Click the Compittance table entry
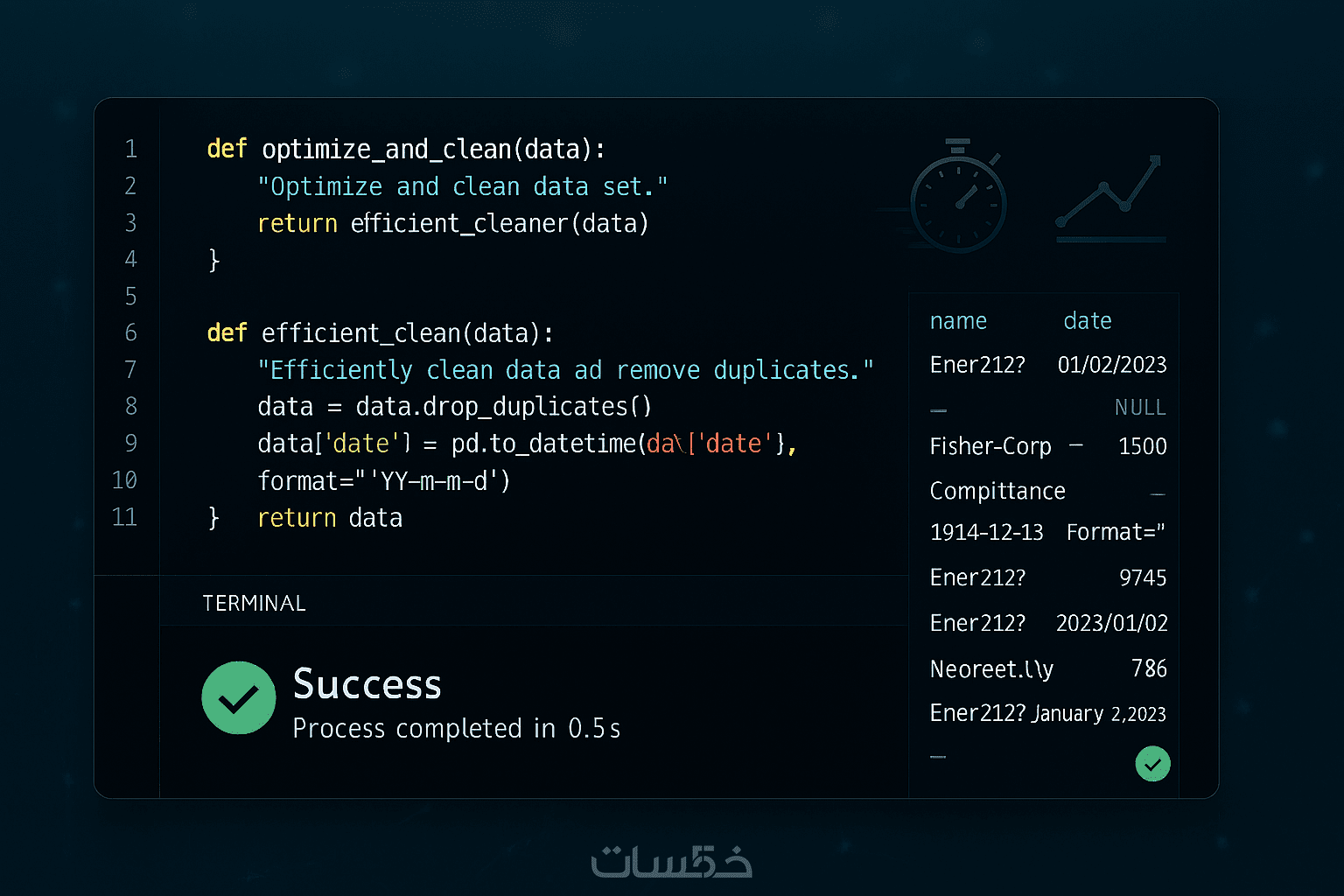The width and height of the screenshot is (1344, 896). [x=997, y=491]
